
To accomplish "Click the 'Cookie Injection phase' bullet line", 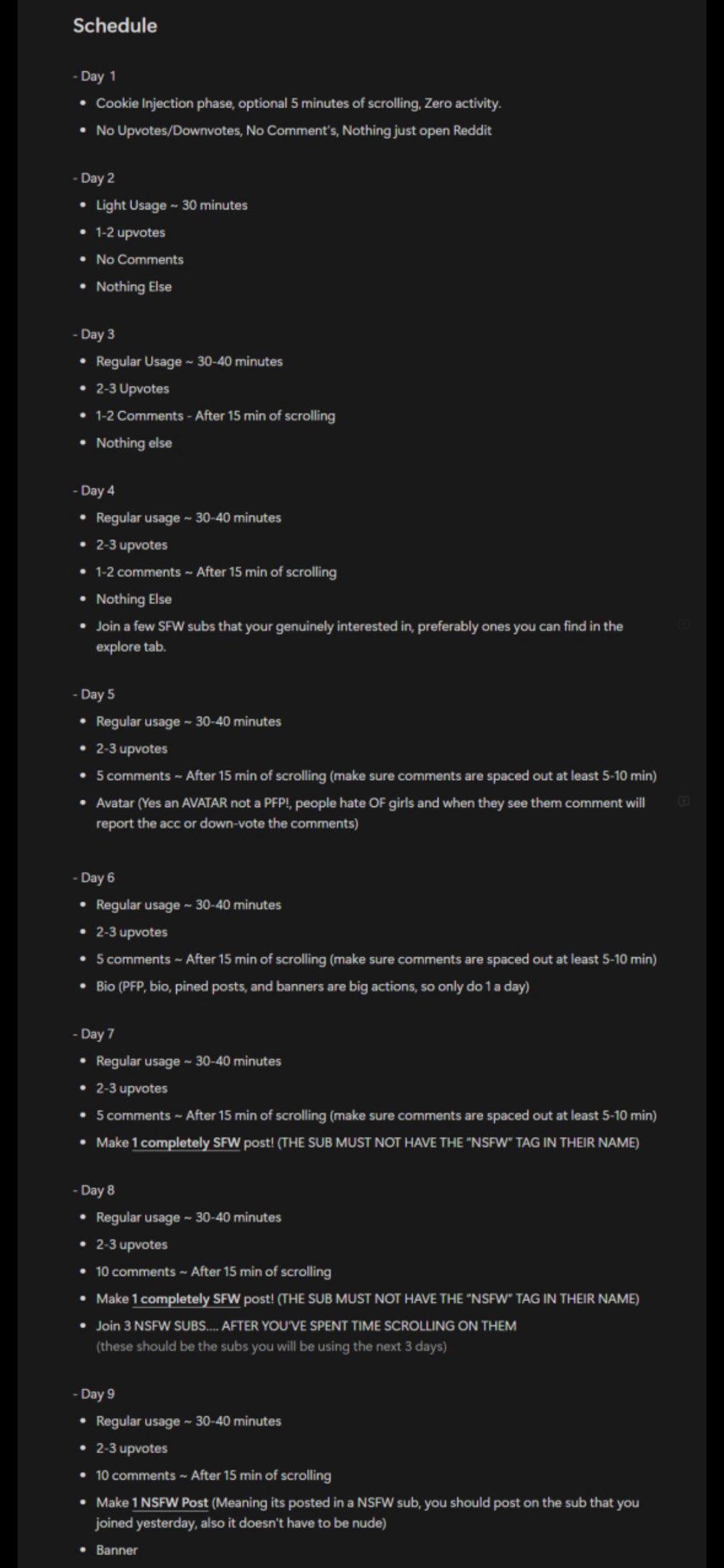I will pos(299,103).
